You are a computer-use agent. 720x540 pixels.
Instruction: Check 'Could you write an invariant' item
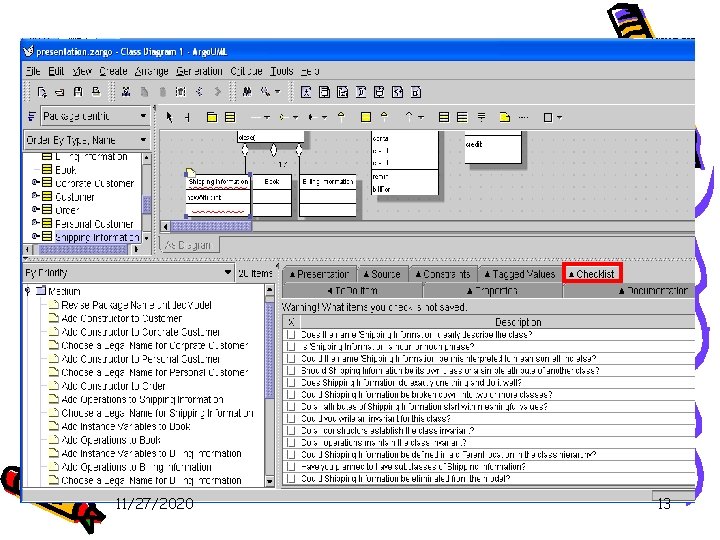pos(291,418)
